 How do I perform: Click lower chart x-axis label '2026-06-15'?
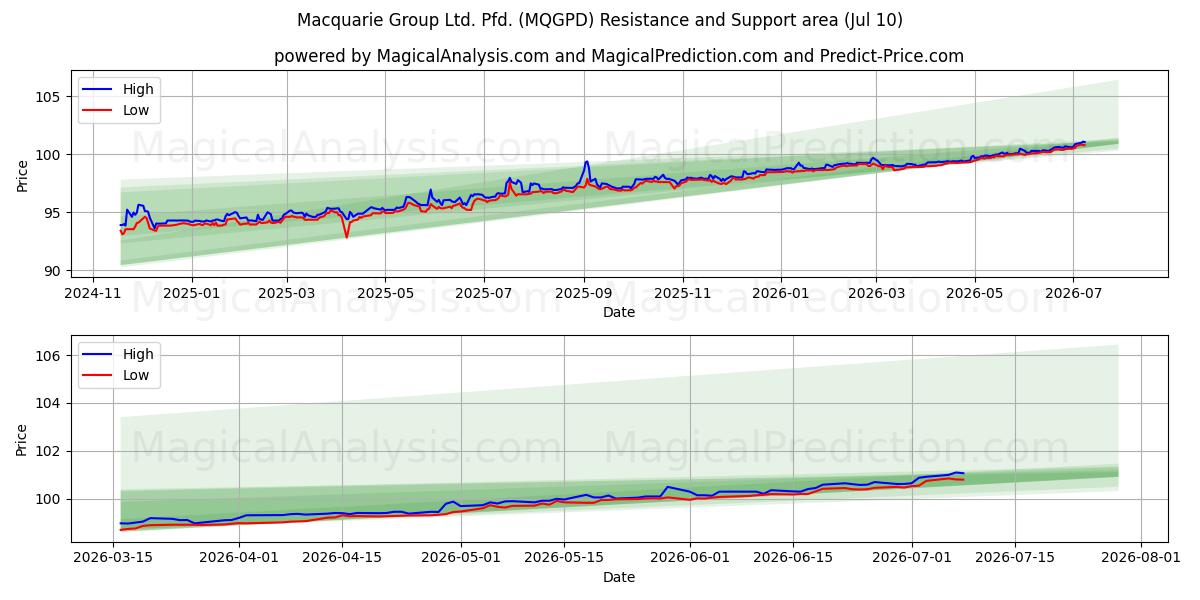click(x=793, y=559)
